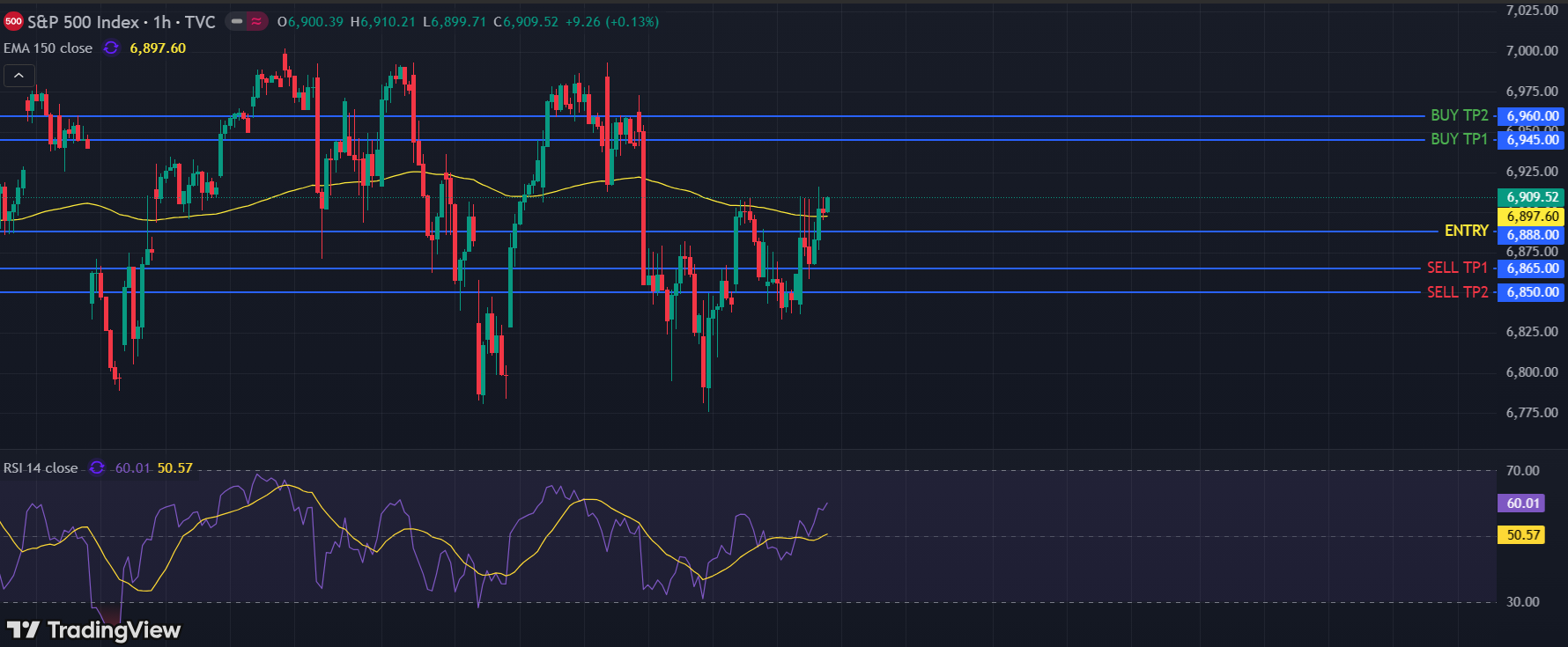
Task: Click the SELL TP1 6,865.00 price label
Action: point(1532,268)
